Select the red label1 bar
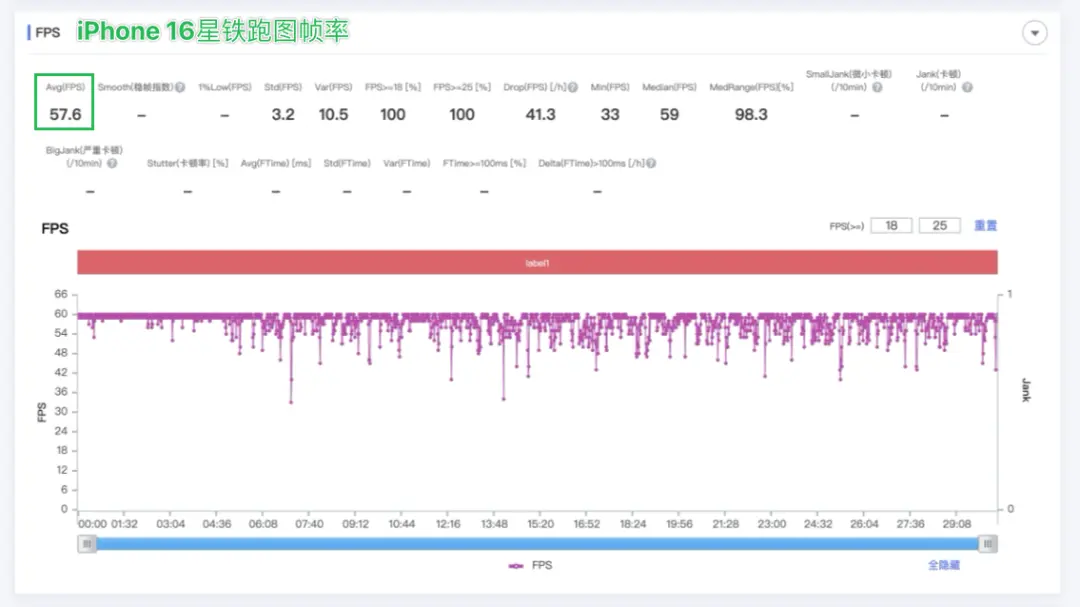Viewport: 1080px width, 607px height. pyautogui.click(x=537, y=263)
